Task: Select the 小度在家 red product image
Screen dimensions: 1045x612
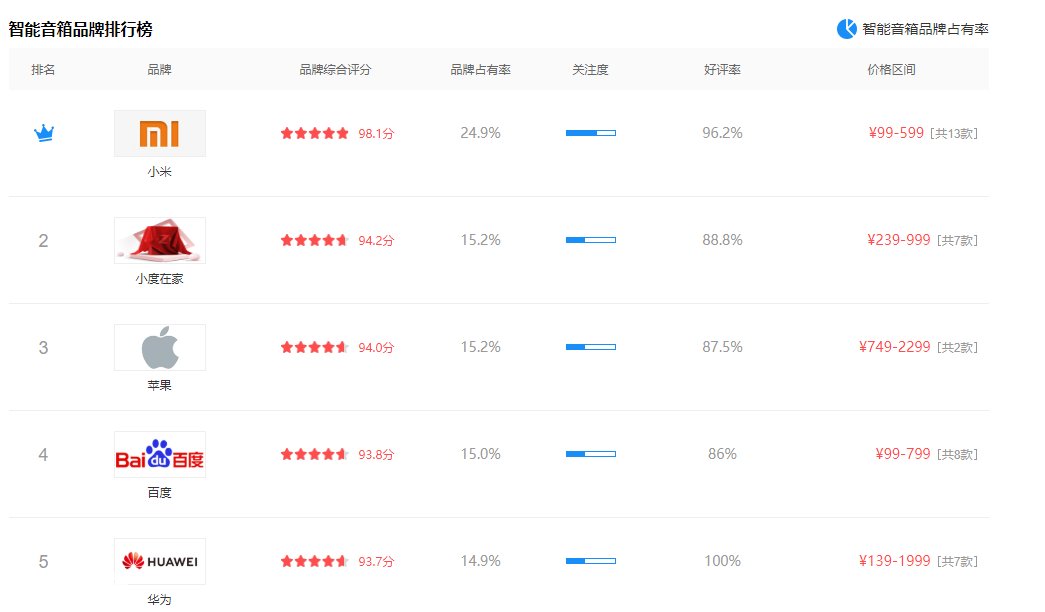Action: 160,240
